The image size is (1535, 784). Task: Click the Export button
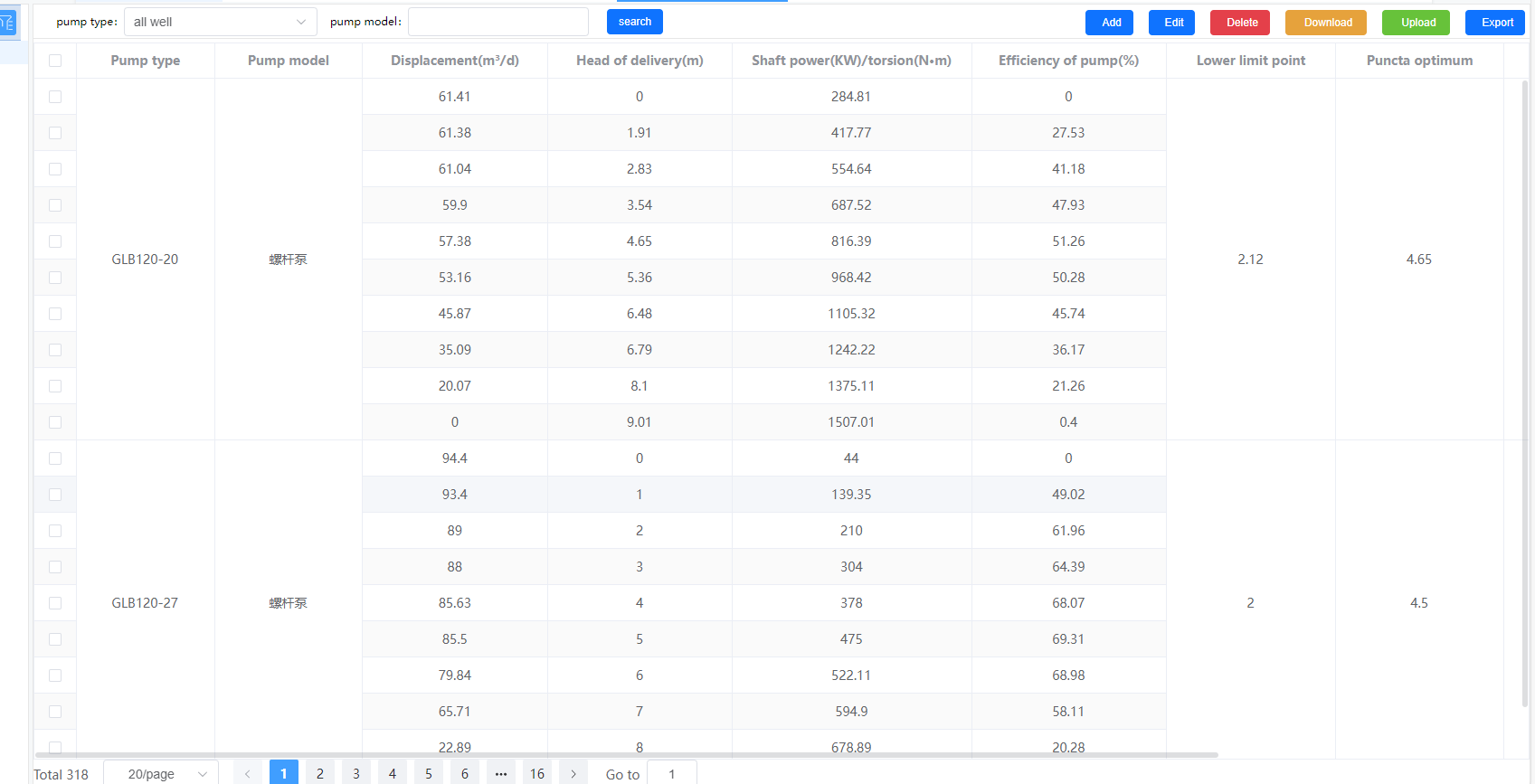pos(1495,23)
